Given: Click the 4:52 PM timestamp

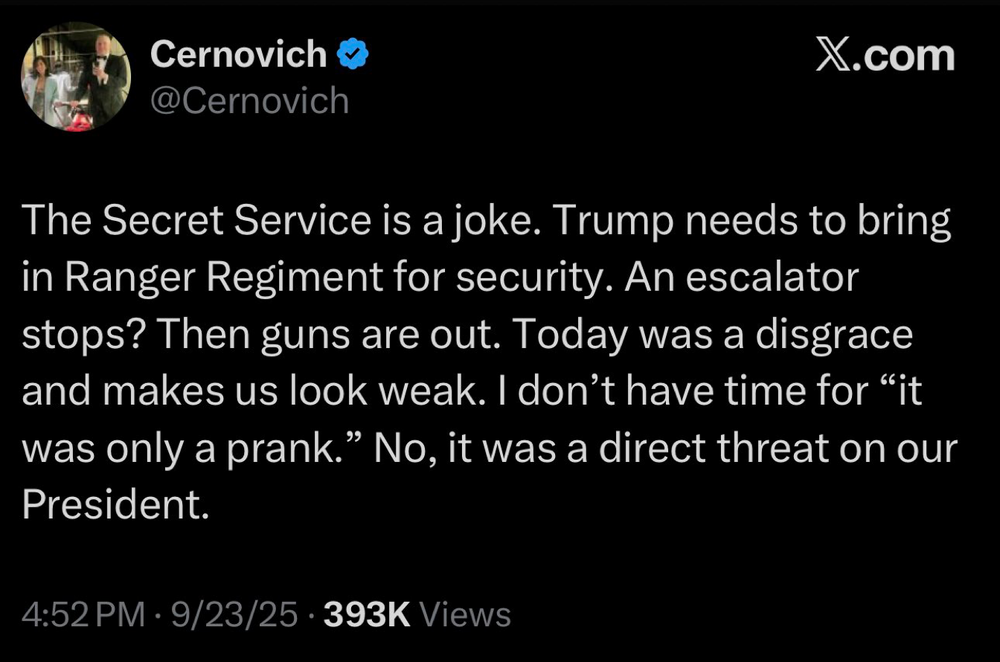Looking at the screenshot, I should [83, 614].
